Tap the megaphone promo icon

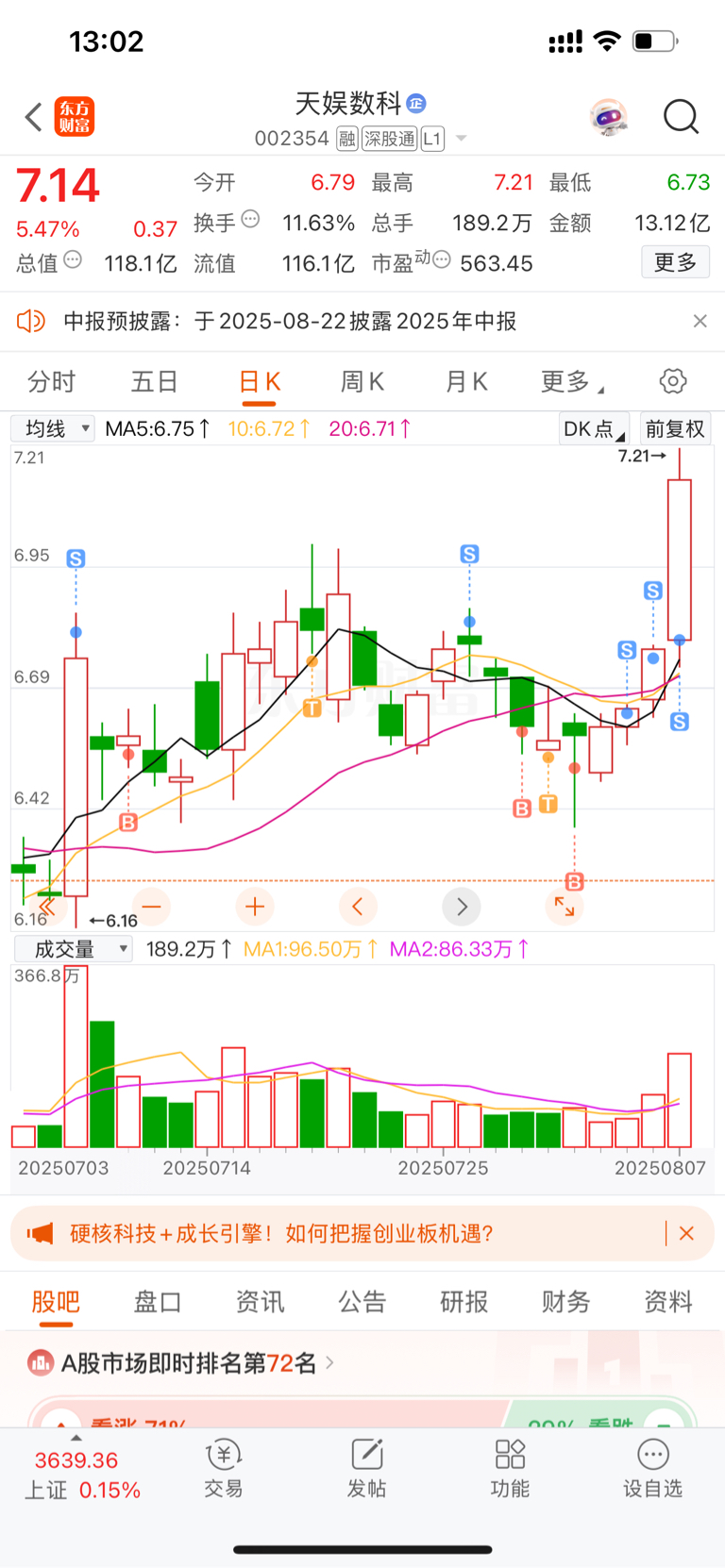40,1233
